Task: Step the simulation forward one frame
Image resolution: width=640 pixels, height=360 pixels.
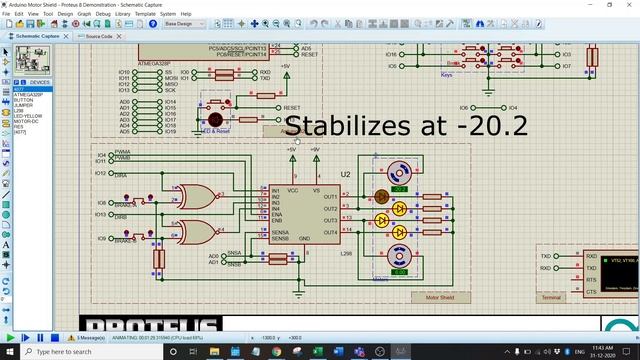Action: 25,338
